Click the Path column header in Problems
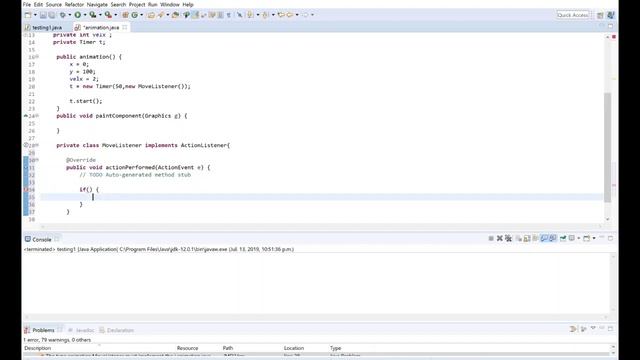Viewport: 640px width, 360px height. coord(228,348)
